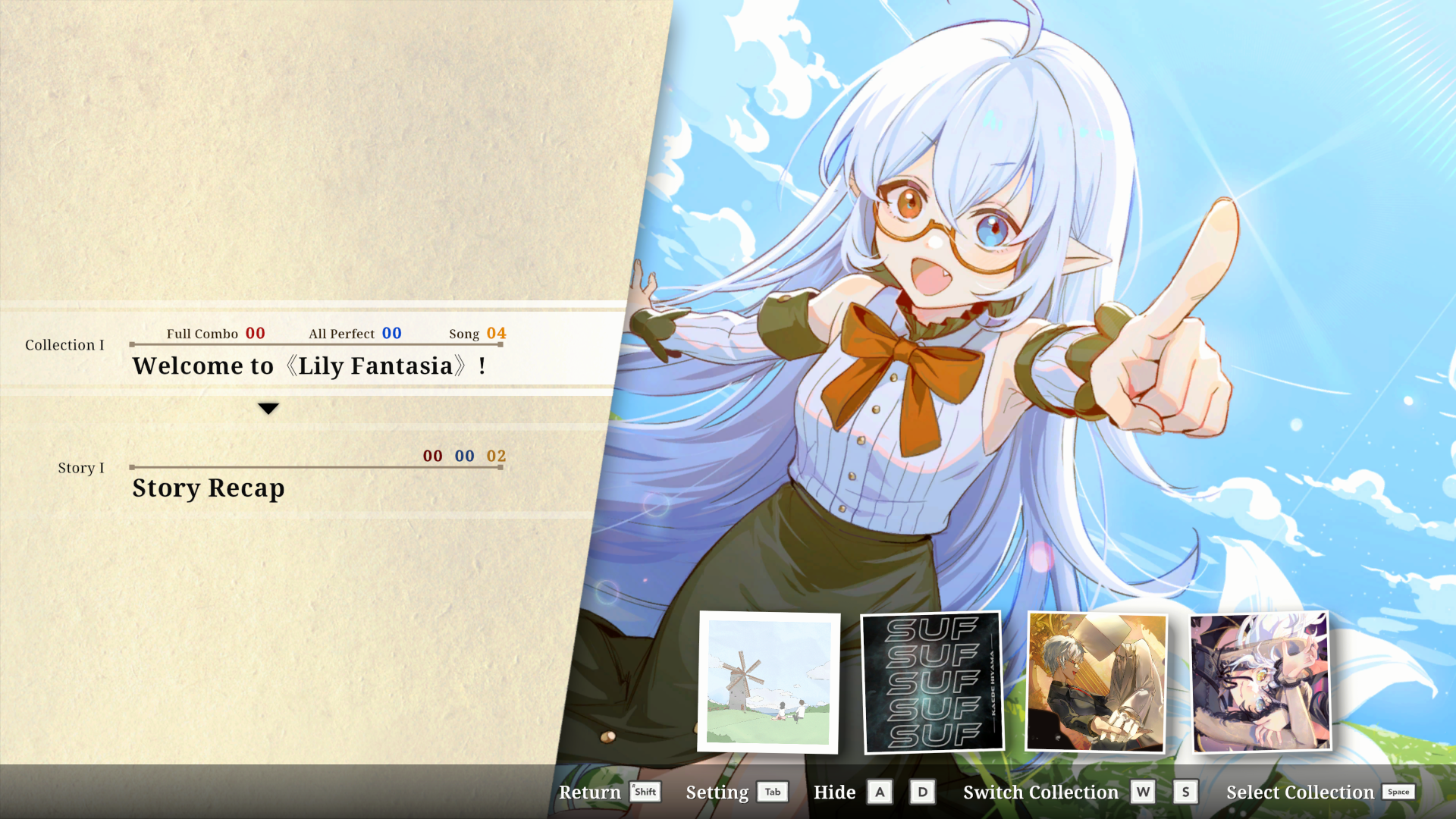The image size is (1456, 819).
Task: Click the Song 04 counter
Action: [478, 334]
